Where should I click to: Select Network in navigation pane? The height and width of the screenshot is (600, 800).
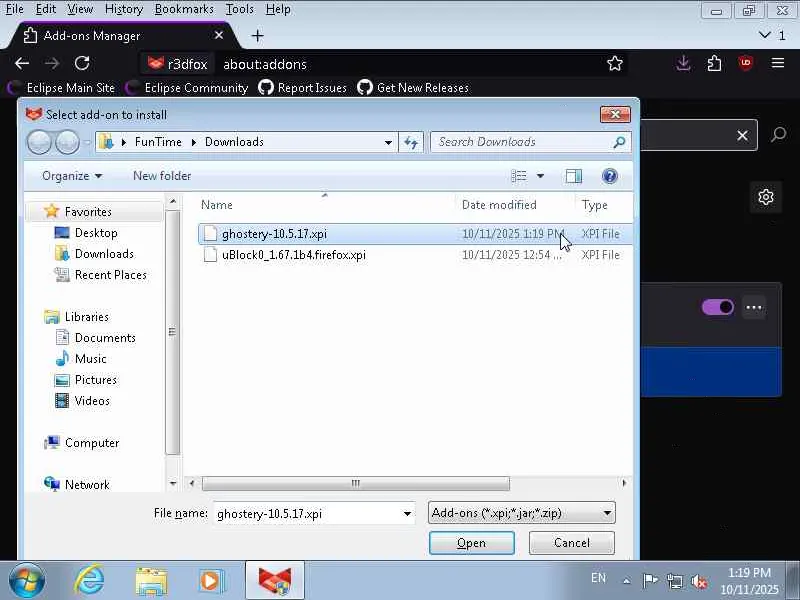click(77, 485)
